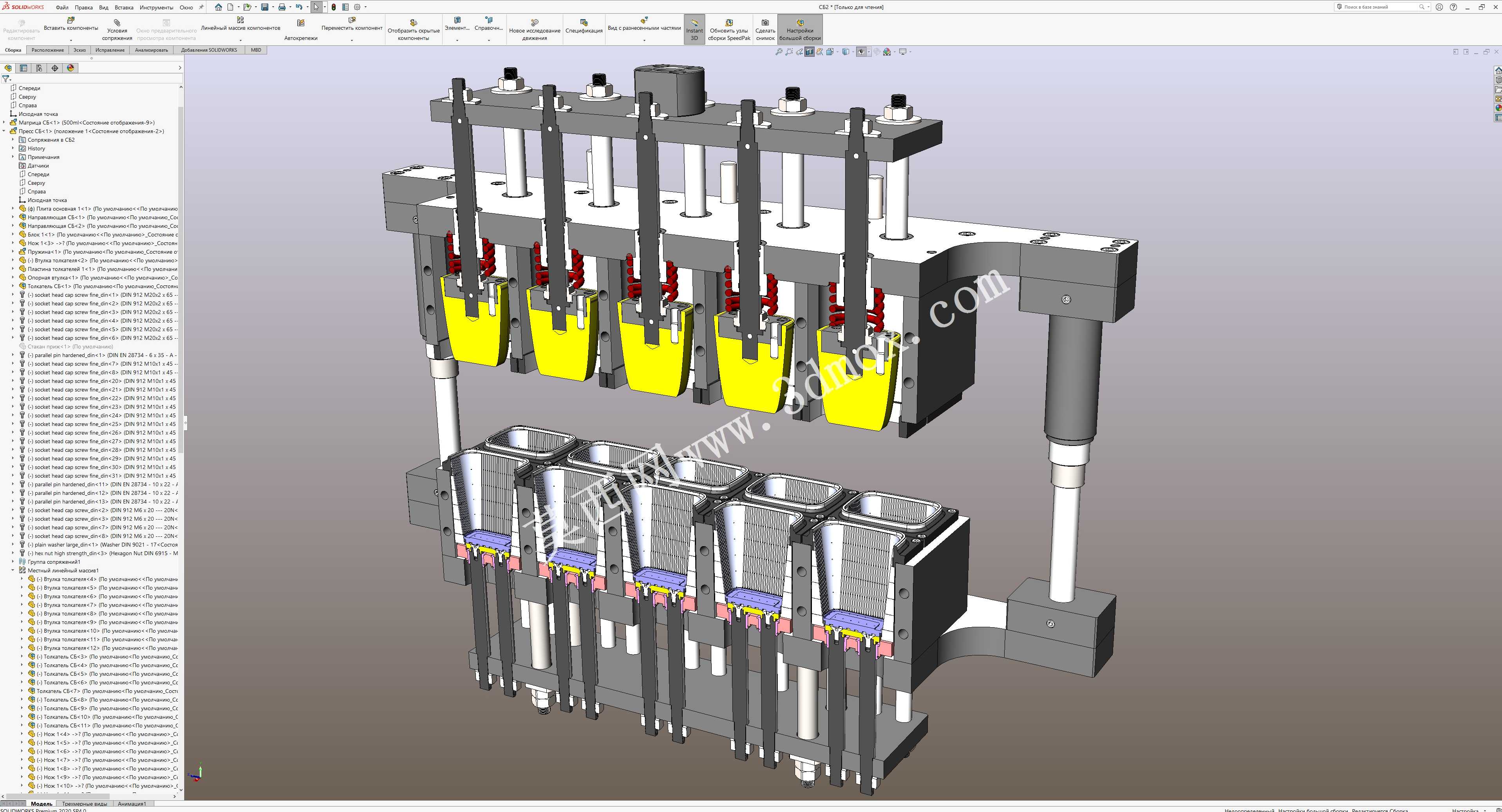
Task: Click Отобразить скрытые компоненты
Action: 414,30
